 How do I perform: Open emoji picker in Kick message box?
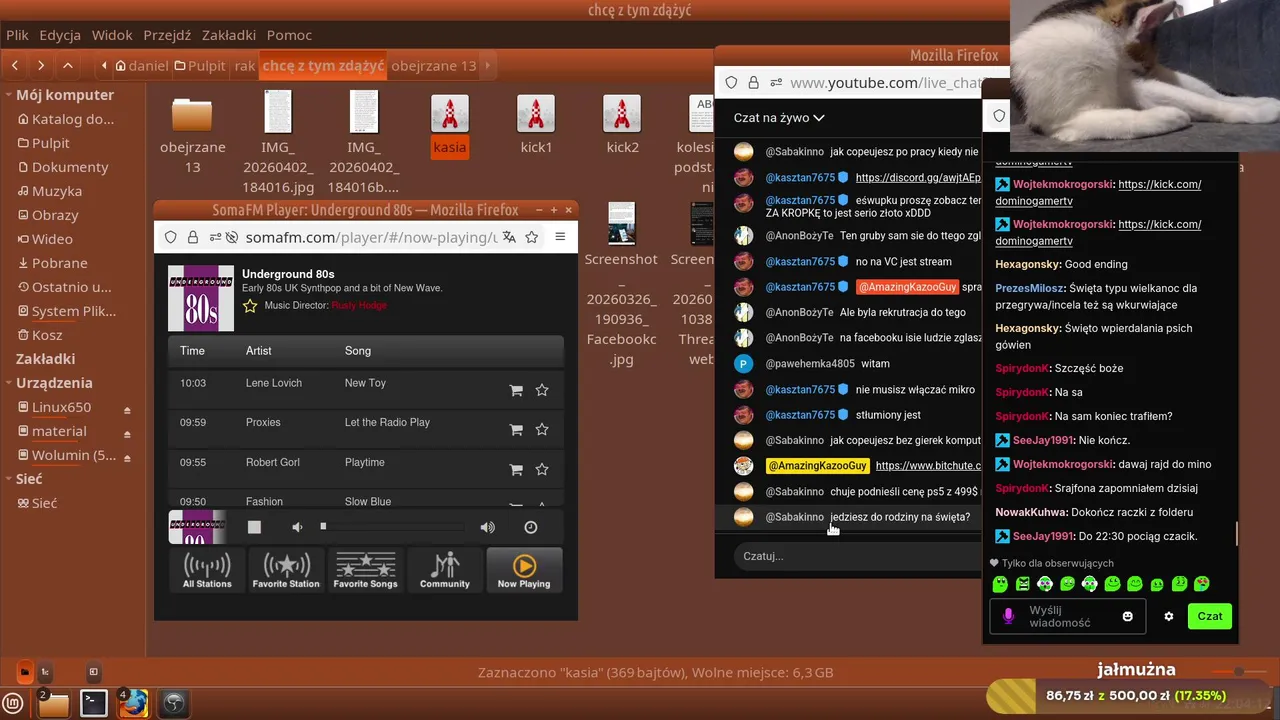click(x=1128, y=617)
